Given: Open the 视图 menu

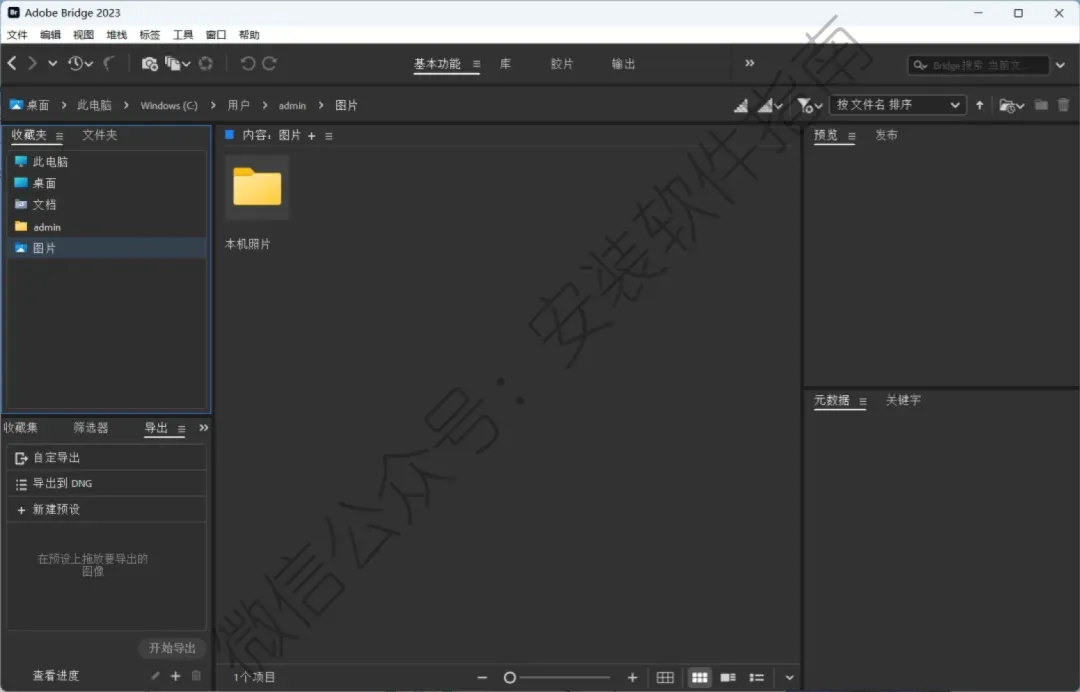Looking at the screenshot, I should point(83,34).
